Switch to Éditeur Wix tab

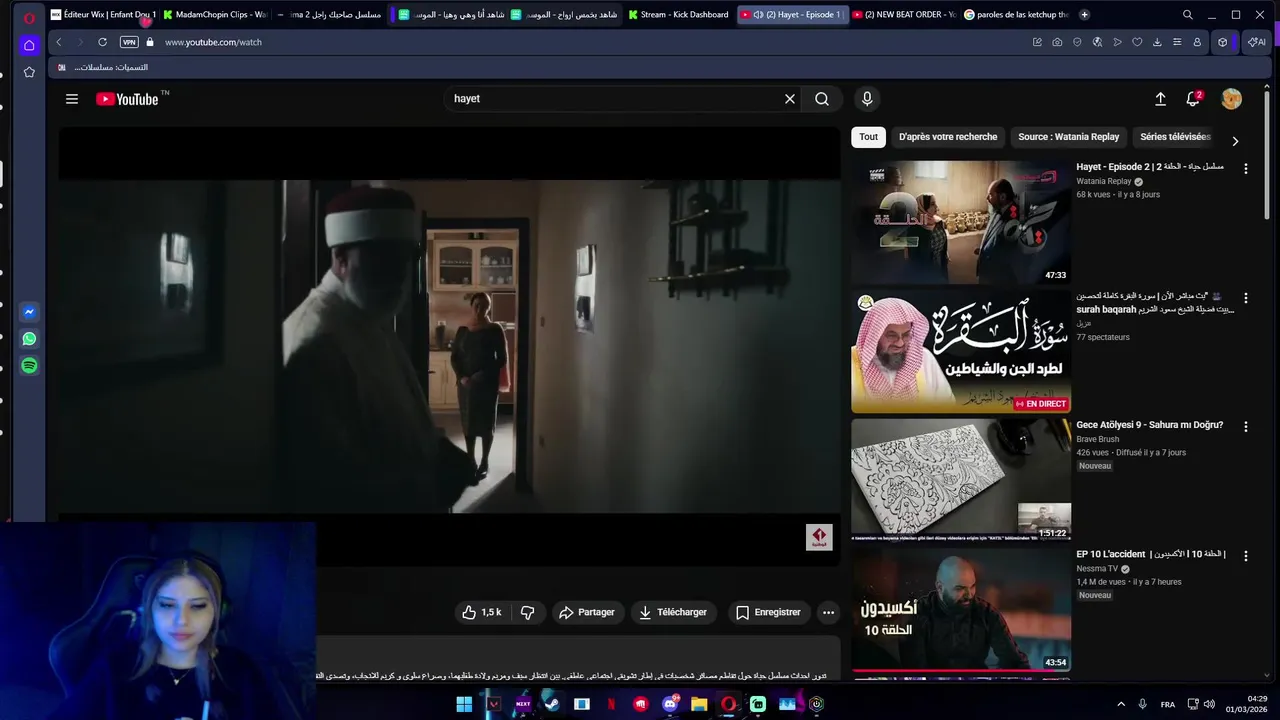[x=103, y=15]
